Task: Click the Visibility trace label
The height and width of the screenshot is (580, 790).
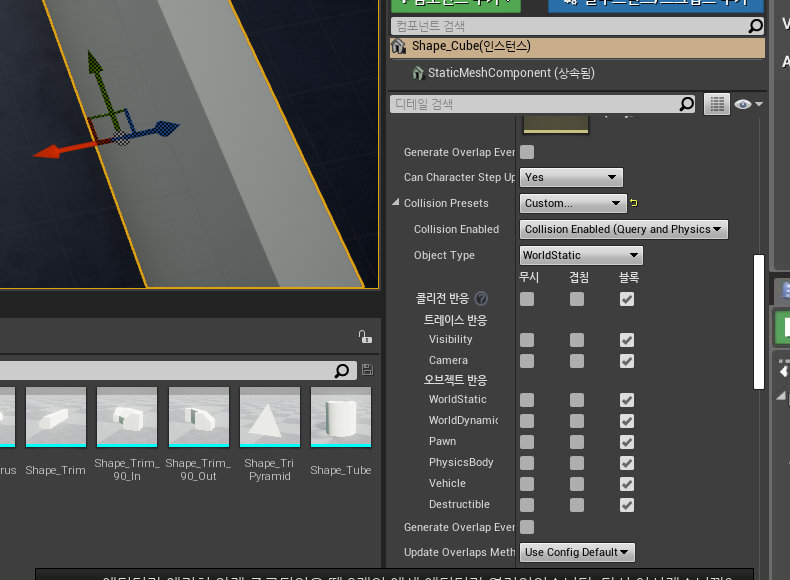Action: (450, 340)
